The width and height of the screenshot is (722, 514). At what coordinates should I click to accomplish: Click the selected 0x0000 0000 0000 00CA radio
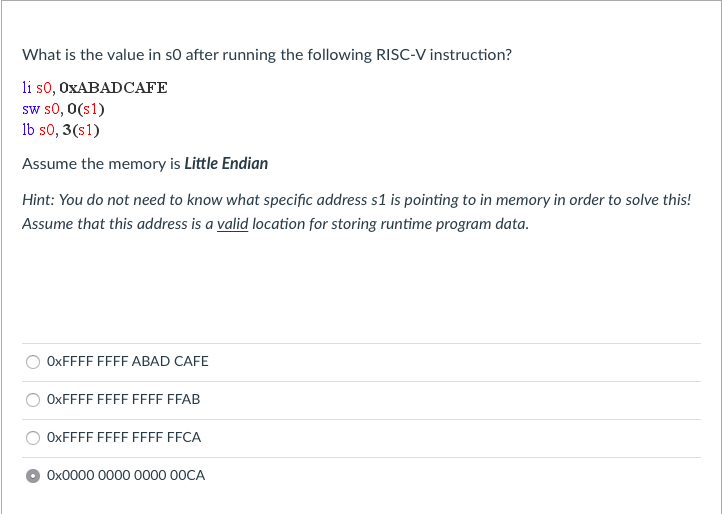33,476
